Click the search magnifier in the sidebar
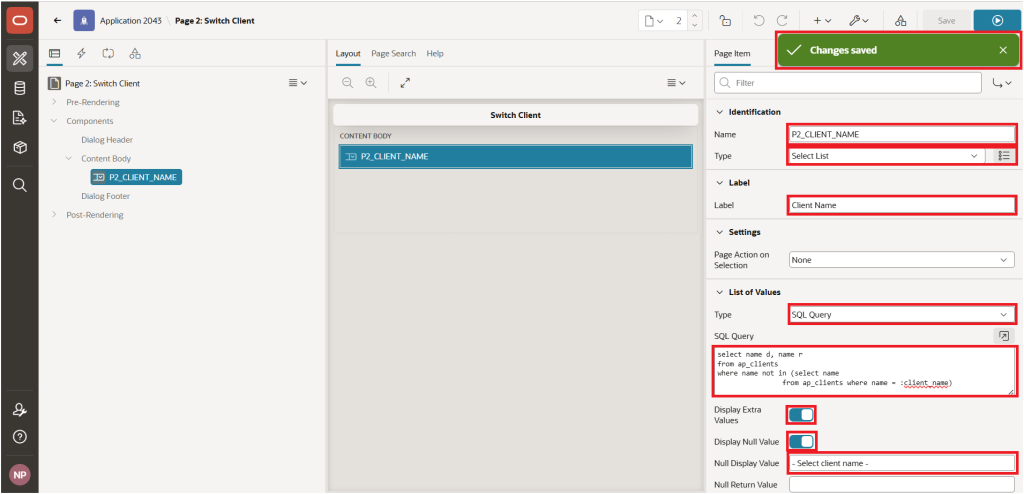This screenshot has height=494, width=1024. [x=20, y=186]
